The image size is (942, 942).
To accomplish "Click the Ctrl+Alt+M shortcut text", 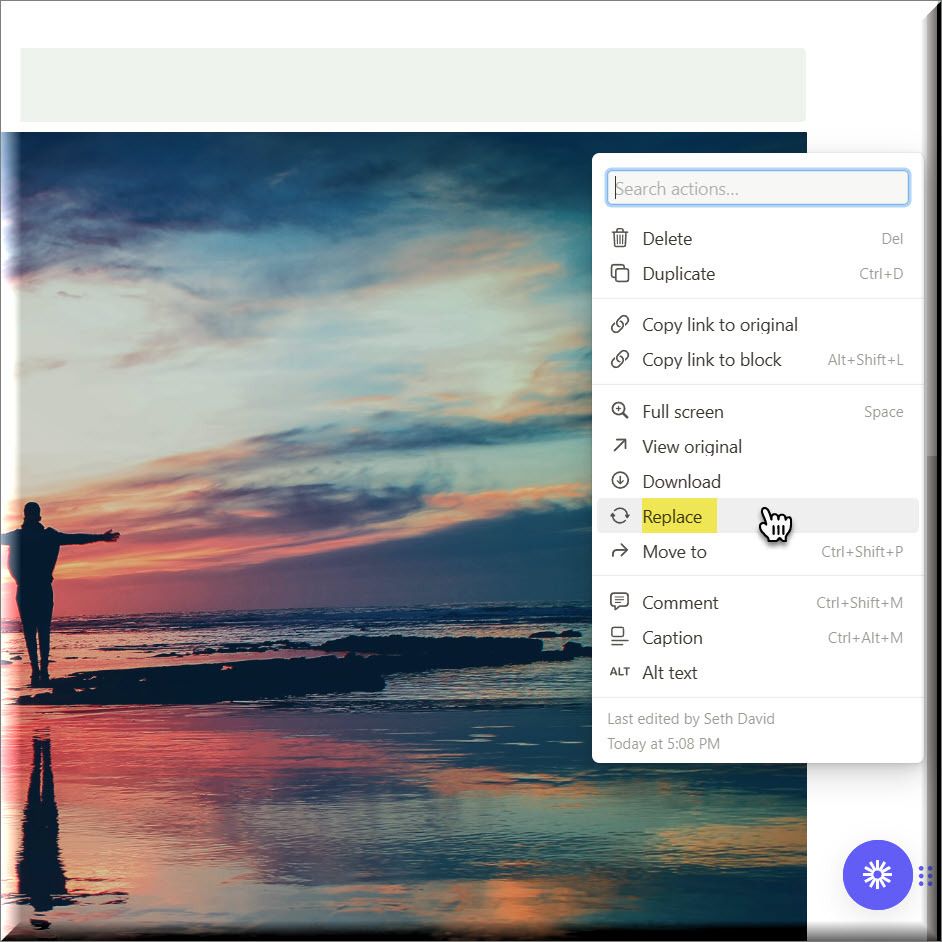I will click(x=865, y=637).
